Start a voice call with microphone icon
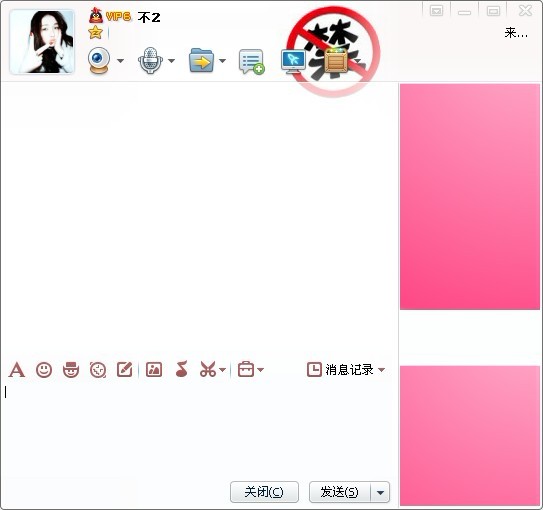The image size is (543, 510). coord(150,60)
